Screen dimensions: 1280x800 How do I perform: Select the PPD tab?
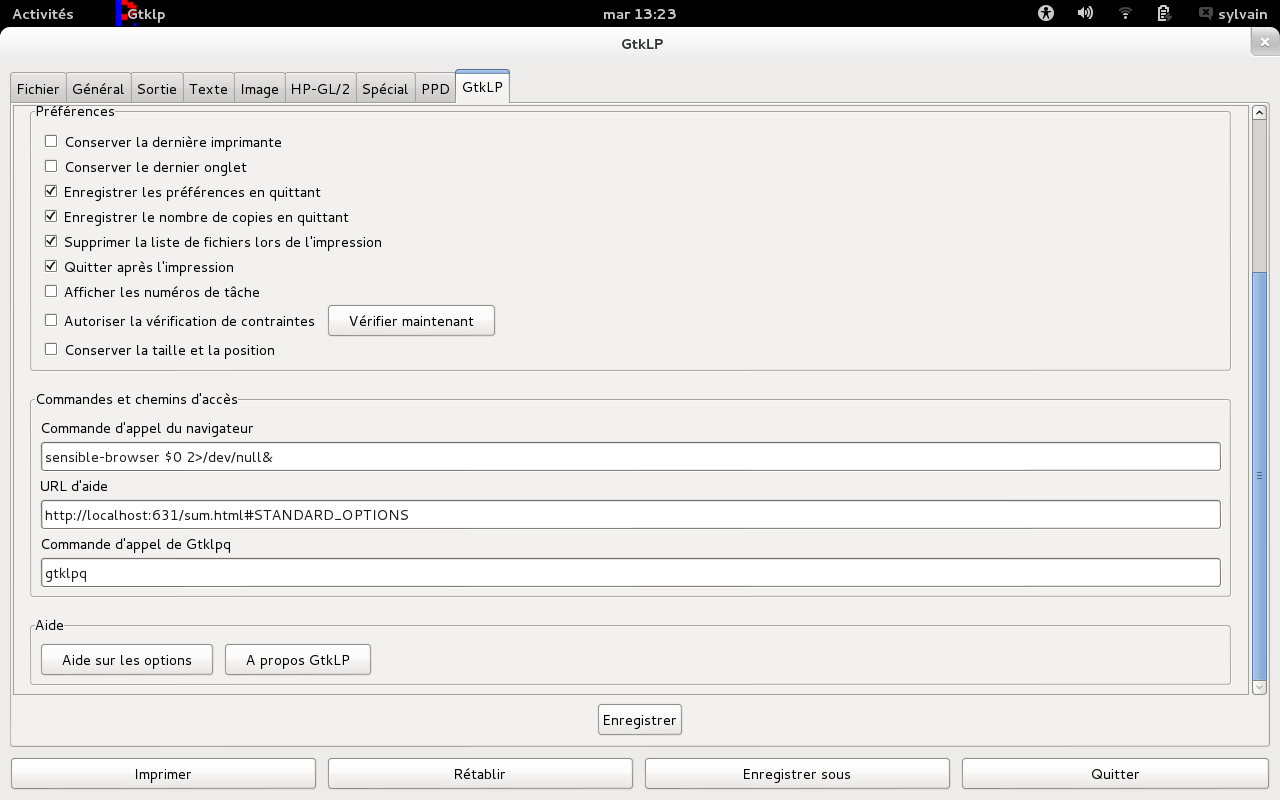point(435,89)
